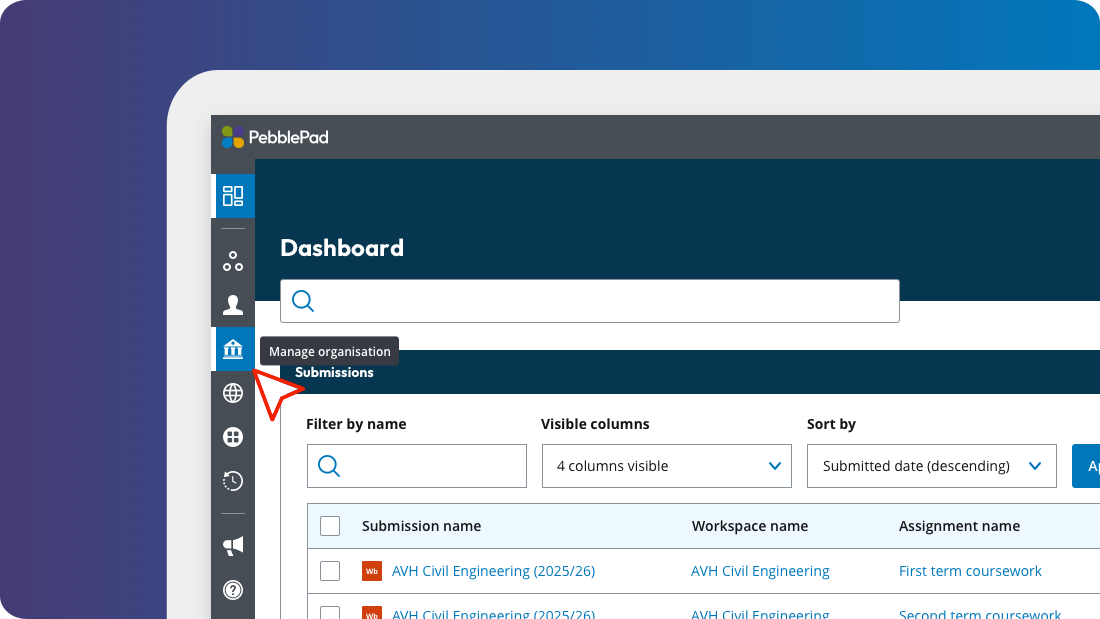Click the megaphone announcements icon
Viewport: 1100px width, 619px height.
pos(233,546)
